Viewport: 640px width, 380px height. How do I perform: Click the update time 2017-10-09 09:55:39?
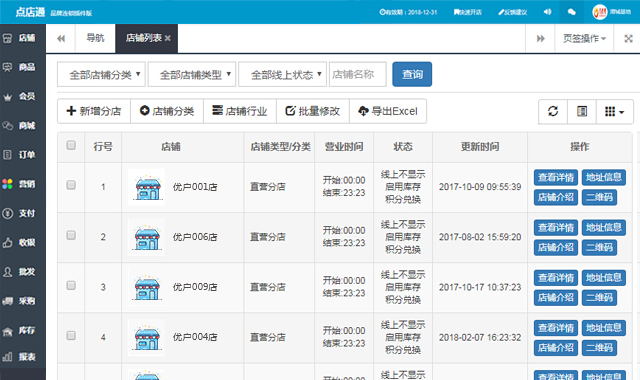[x=480, y=187]
